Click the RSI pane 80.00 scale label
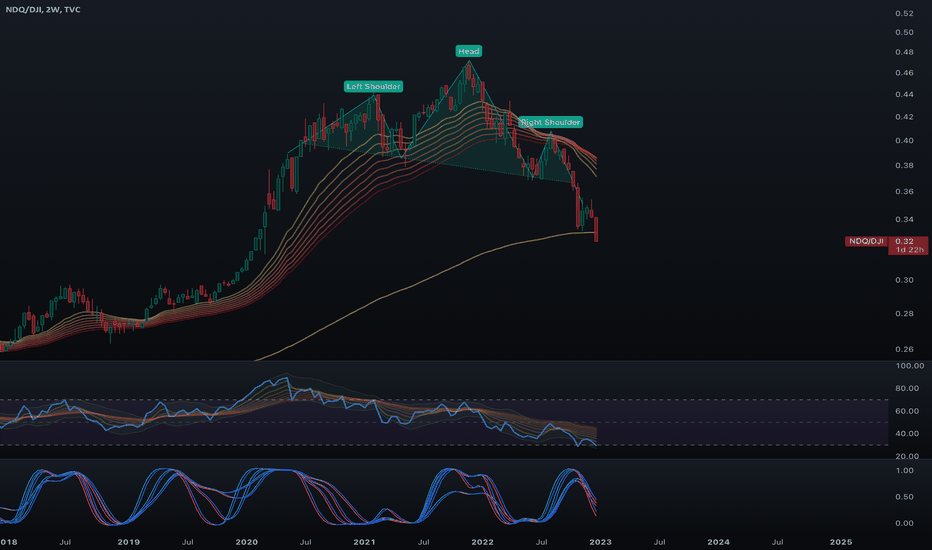Screen dimensions: 932x550 click(907, 389)
